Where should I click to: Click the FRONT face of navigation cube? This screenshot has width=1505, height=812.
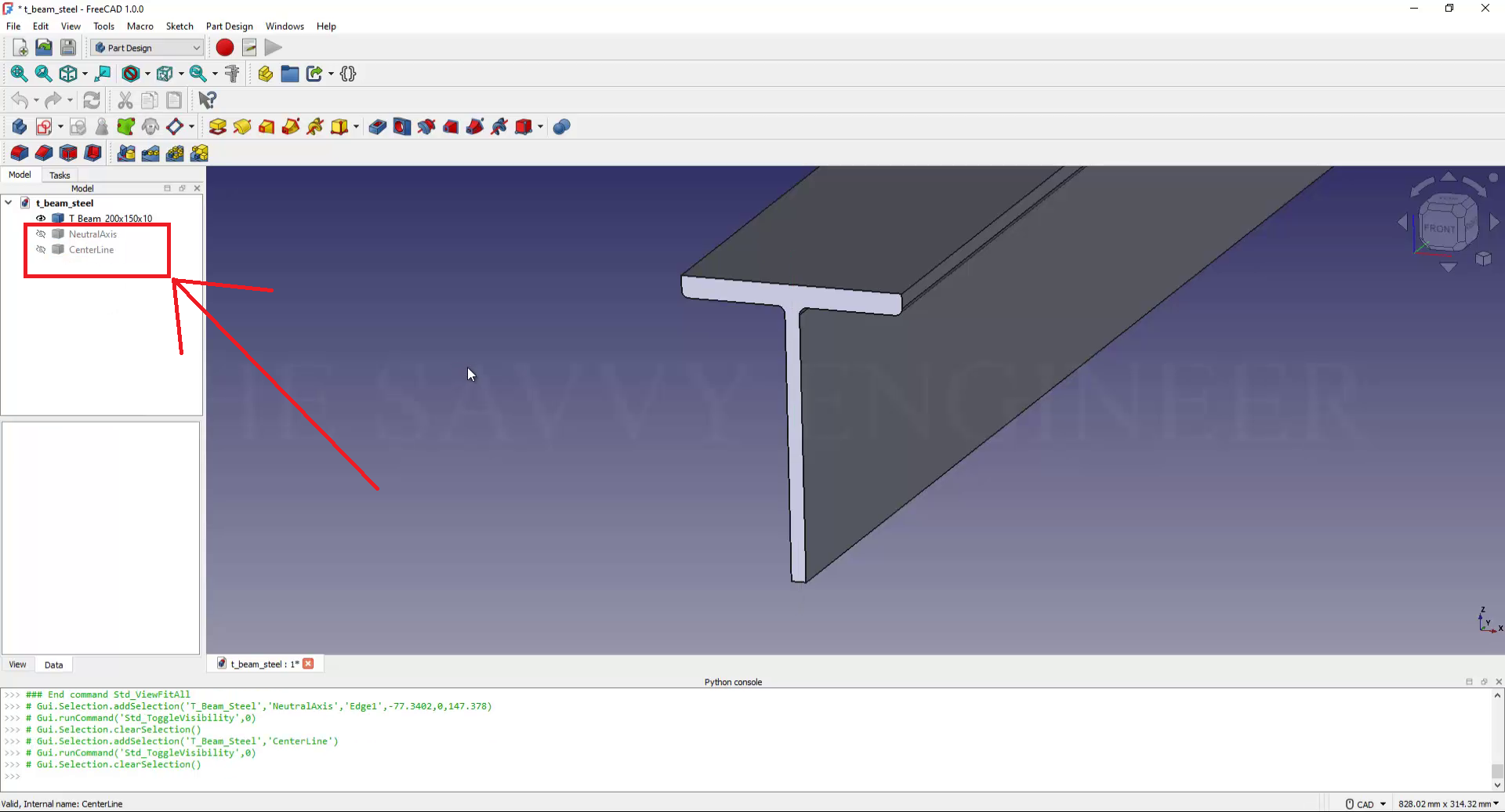click(x=1439, y=228)
